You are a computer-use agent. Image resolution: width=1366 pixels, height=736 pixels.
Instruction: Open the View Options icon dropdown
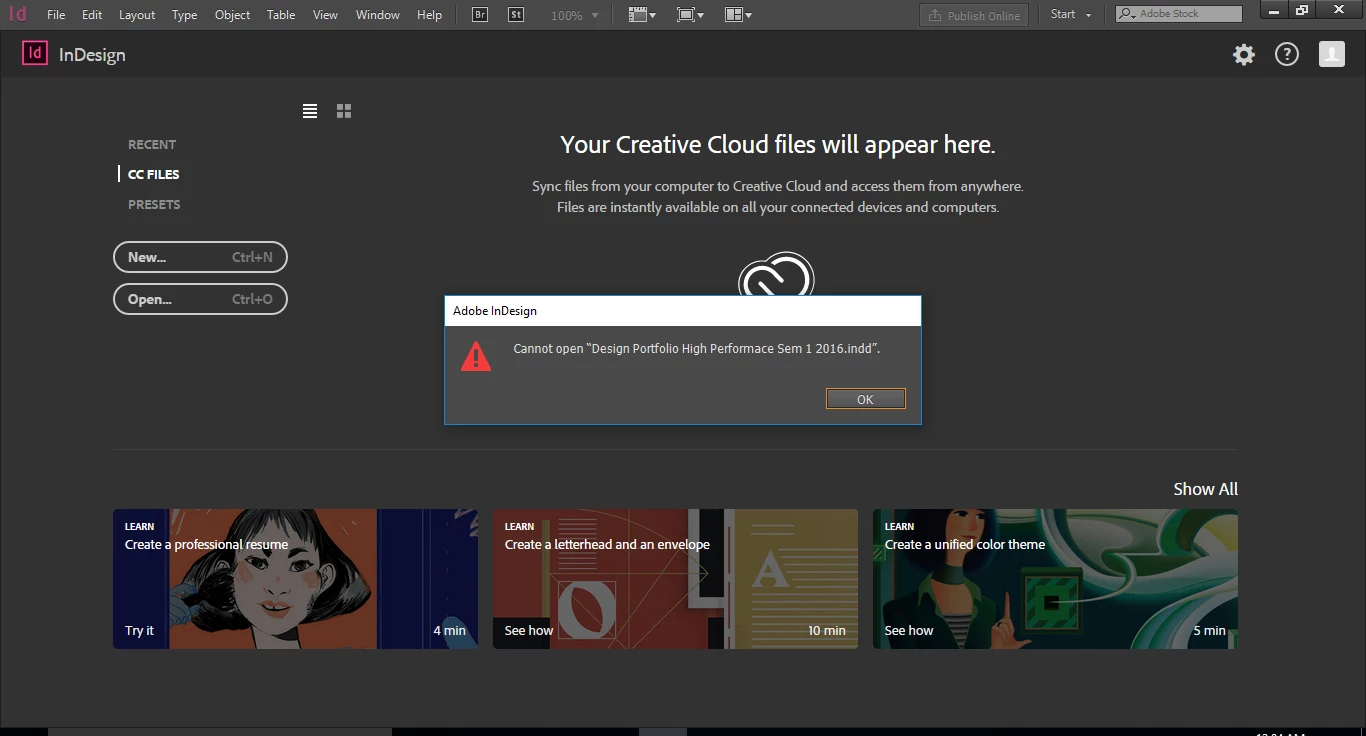(642, 15)
